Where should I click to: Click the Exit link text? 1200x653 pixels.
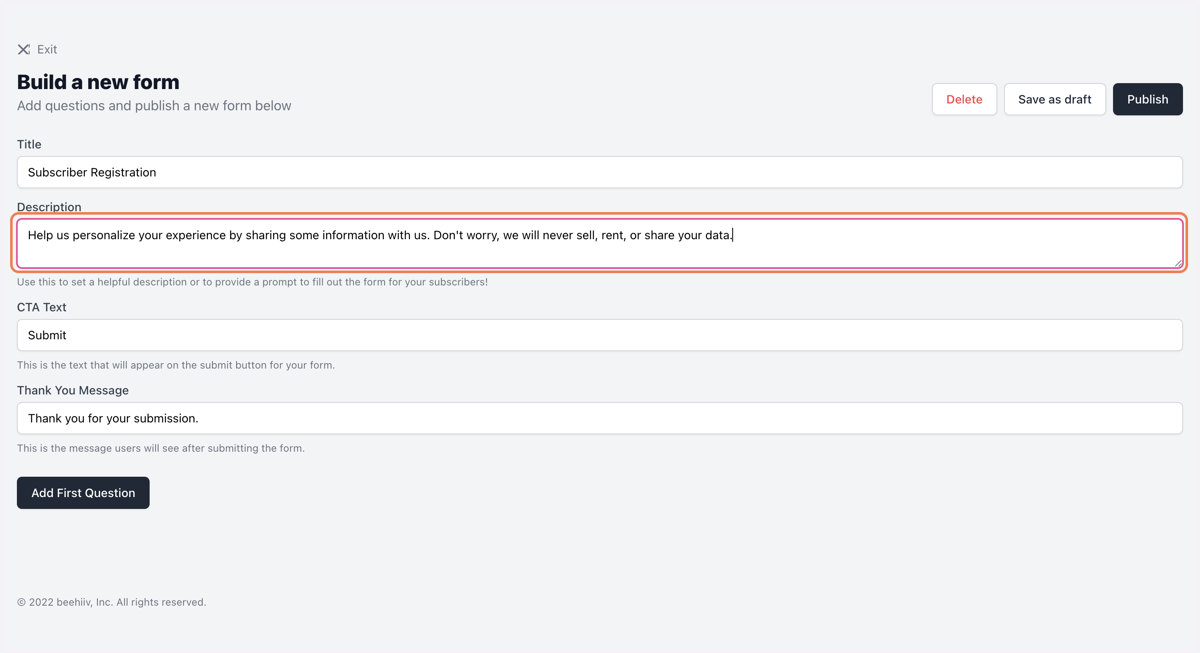click(x=47, y=49)
